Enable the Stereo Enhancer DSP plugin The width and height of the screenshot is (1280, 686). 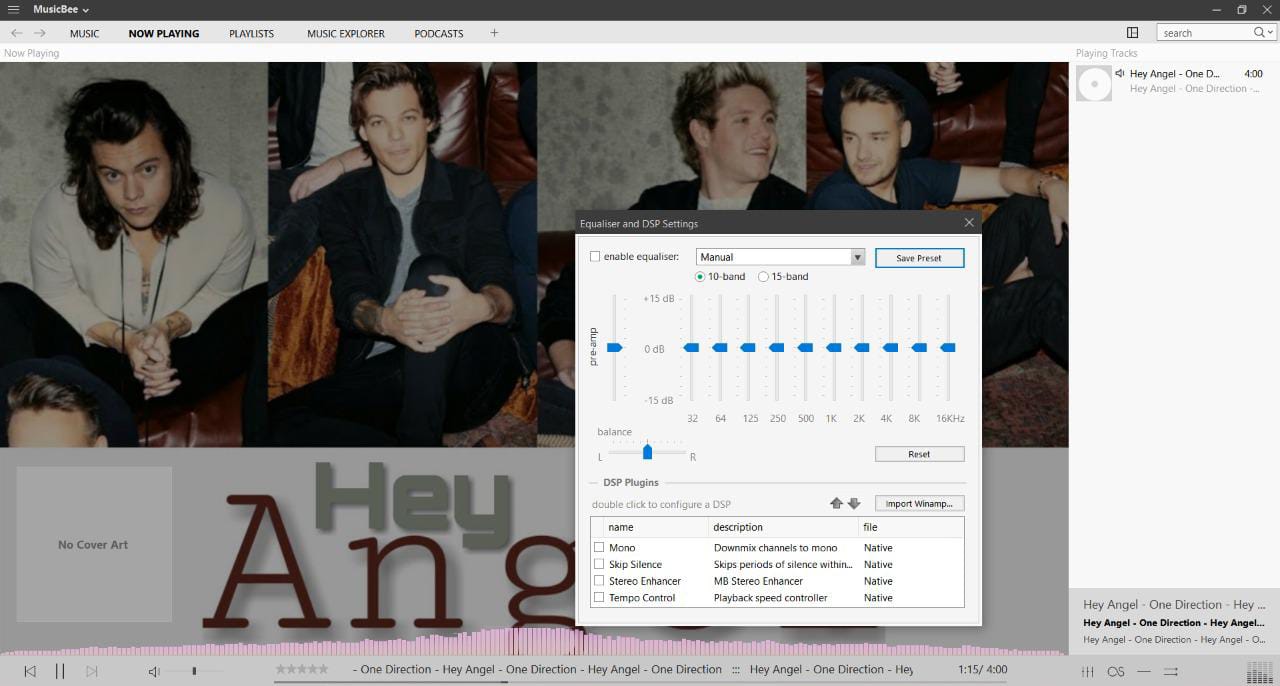click(599, 581)
